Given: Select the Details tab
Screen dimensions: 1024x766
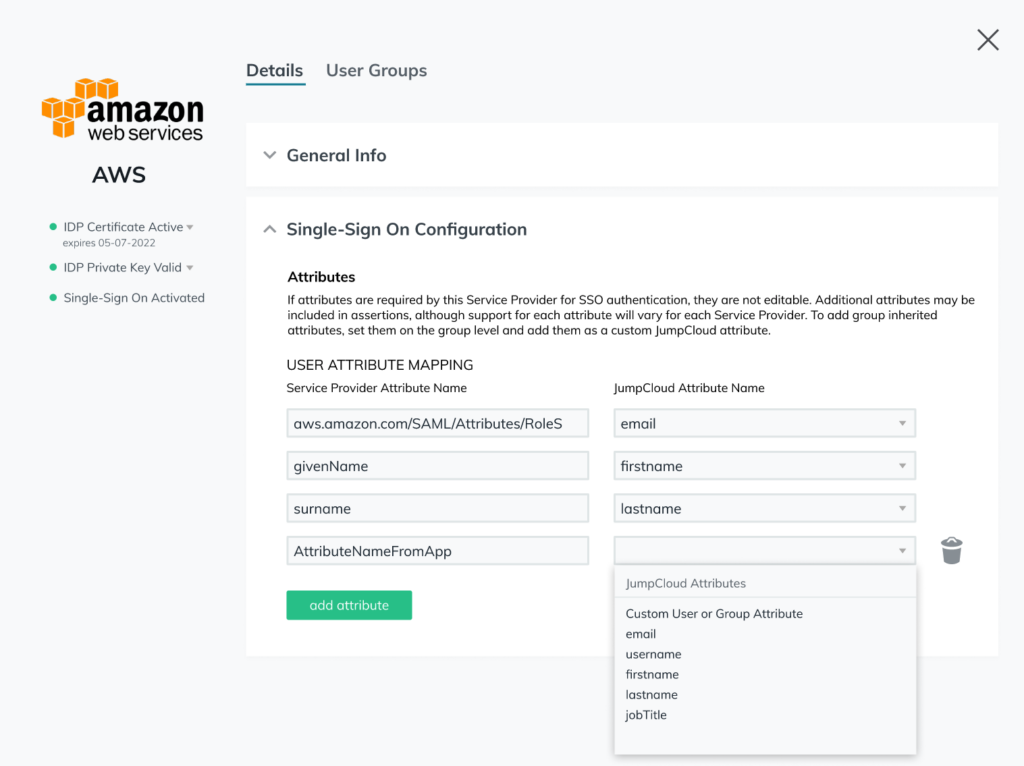Looking at the screenshot, I should point(274,71).
